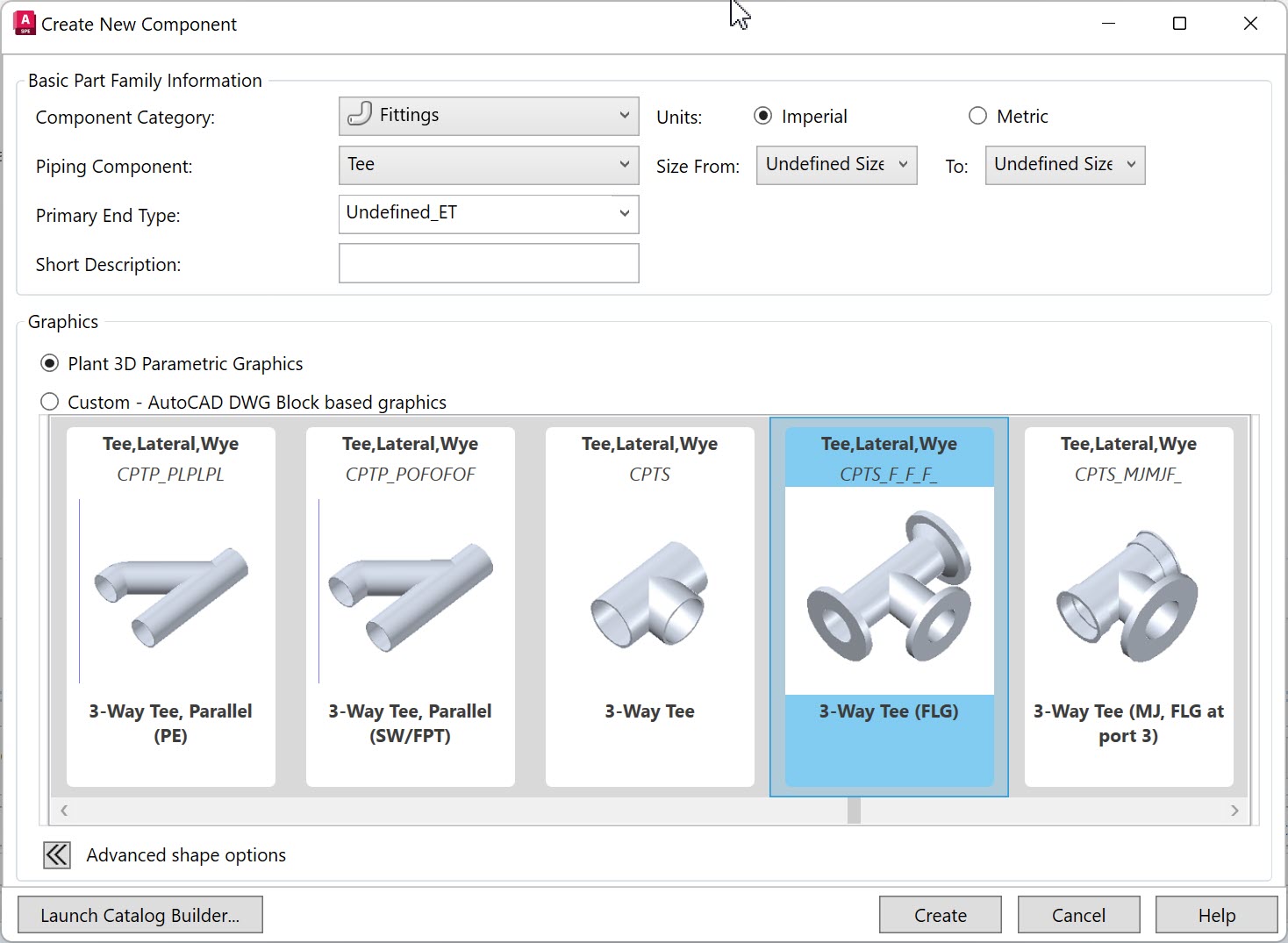1288x943 pixels.
Task: Maximize the Create New Component window
Action: tap(1180, 24)
